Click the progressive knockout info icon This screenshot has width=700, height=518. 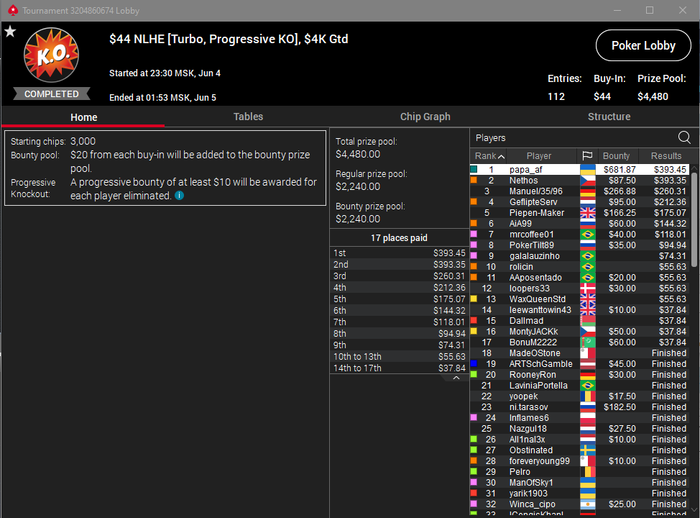[179, 196]
